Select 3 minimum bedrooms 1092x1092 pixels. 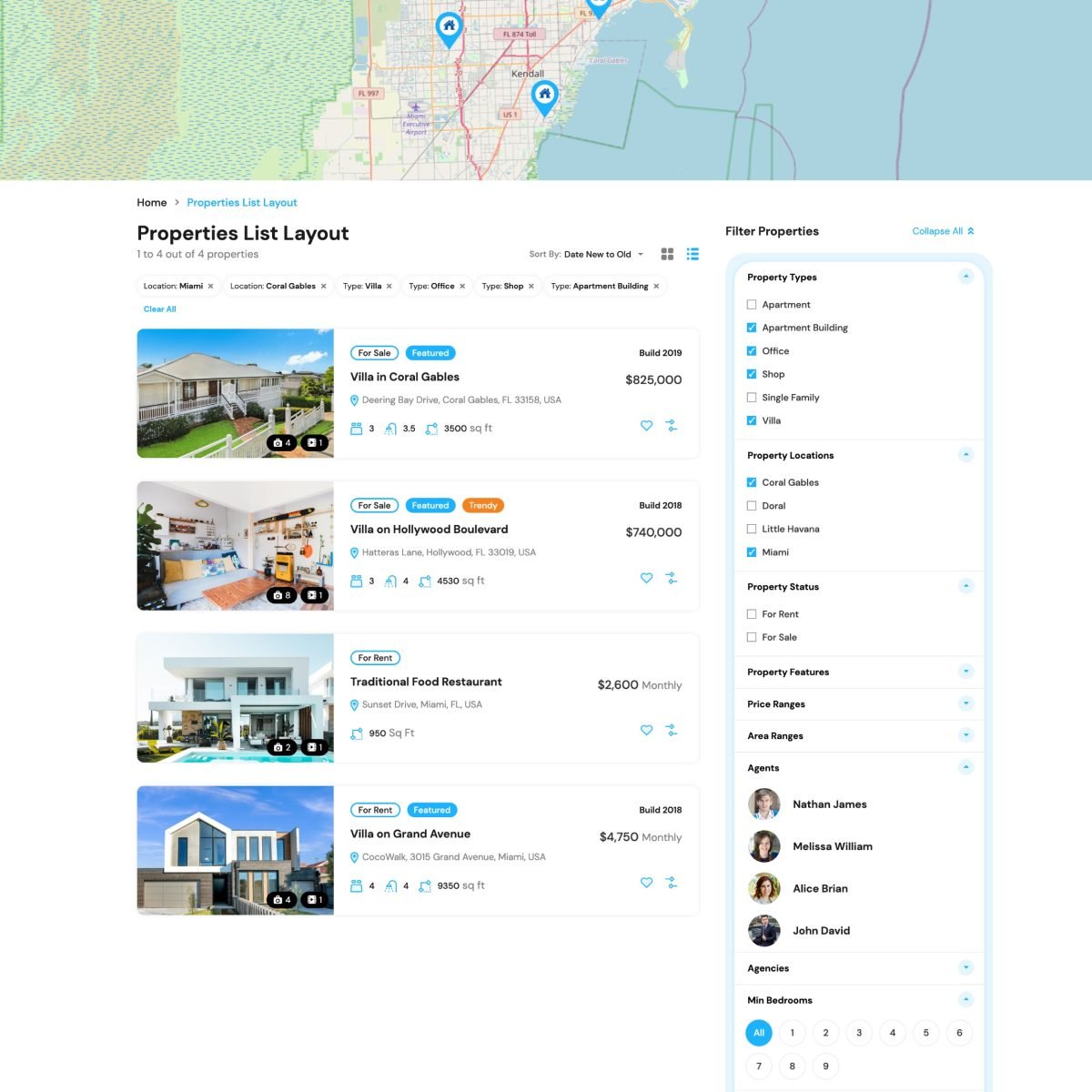click(x=859, y=1033)
